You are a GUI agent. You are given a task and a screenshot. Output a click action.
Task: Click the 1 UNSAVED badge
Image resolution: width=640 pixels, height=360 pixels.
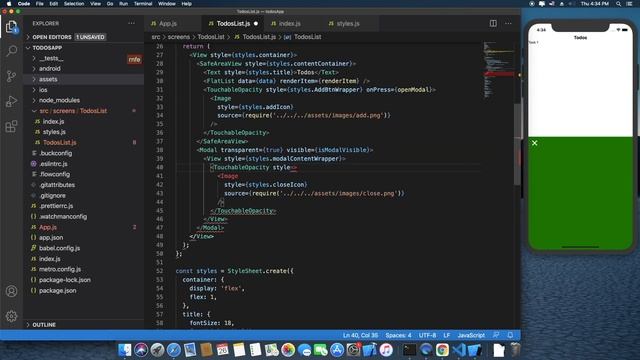pyautogui.click(x=90, y=37)
